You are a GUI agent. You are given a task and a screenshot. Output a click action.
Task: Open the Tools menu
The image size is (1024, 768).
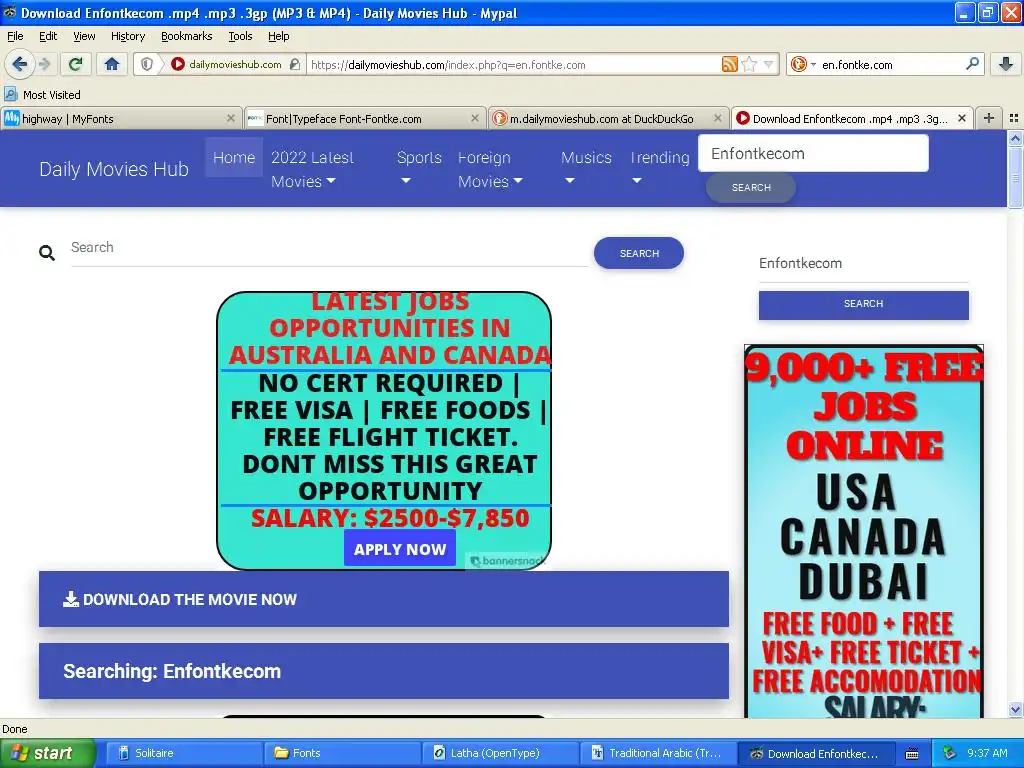click(240, 36)
